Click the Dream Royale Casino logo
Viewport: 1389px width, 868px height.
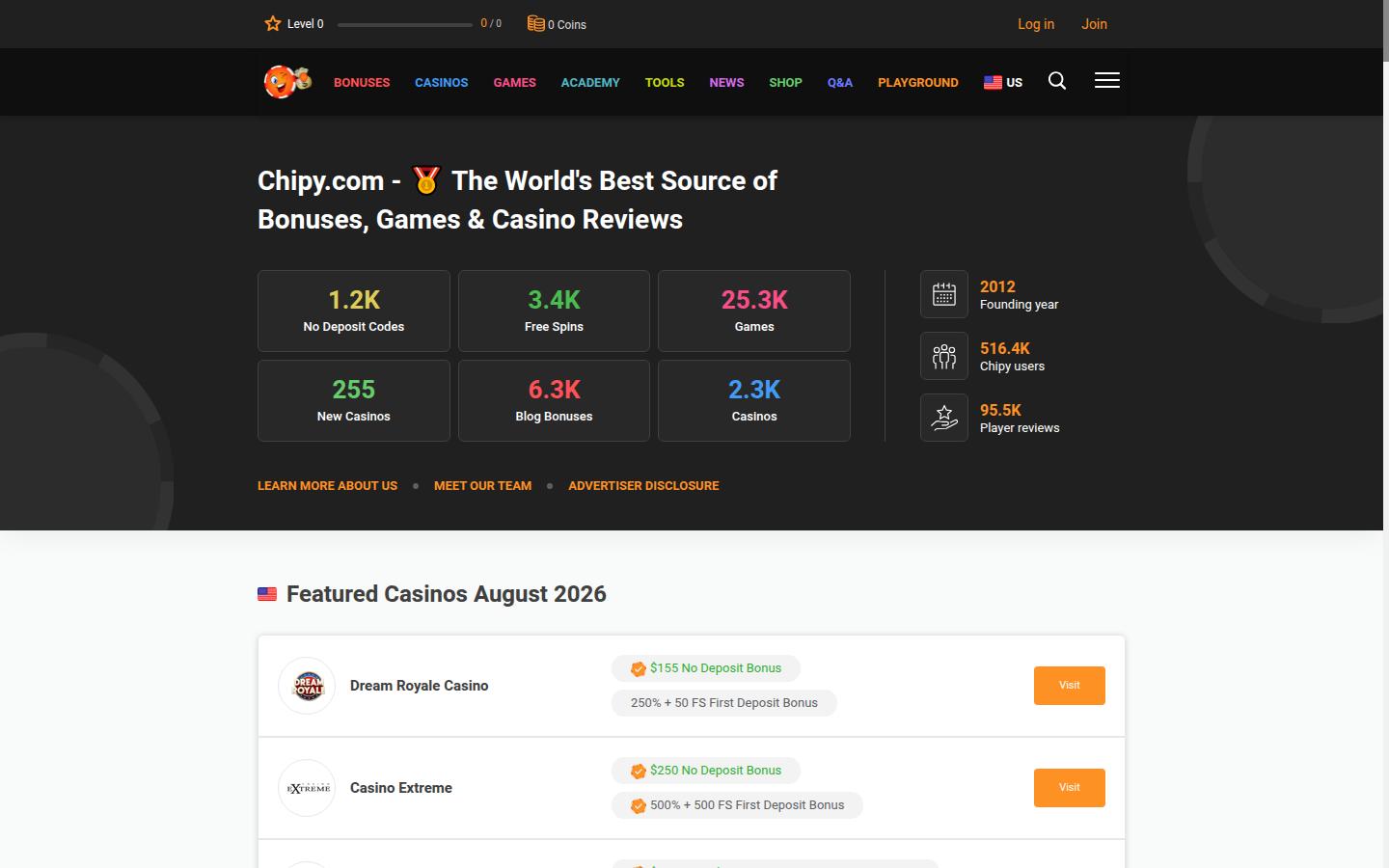[307, 686]
